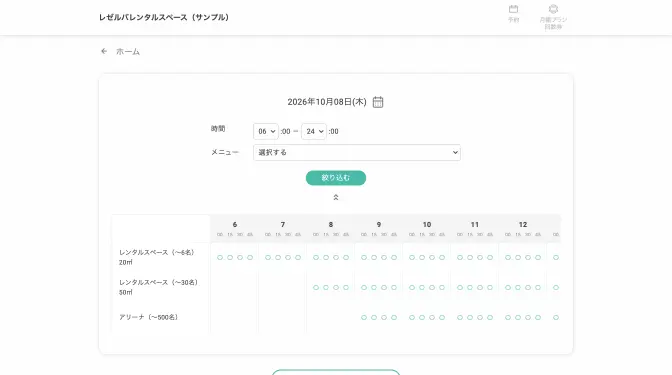672x375 pixels.
Task: Click the レンタルスペース(〜30名) 50㎡ row label
Action: pyautogui.click(x=159, y=287)
